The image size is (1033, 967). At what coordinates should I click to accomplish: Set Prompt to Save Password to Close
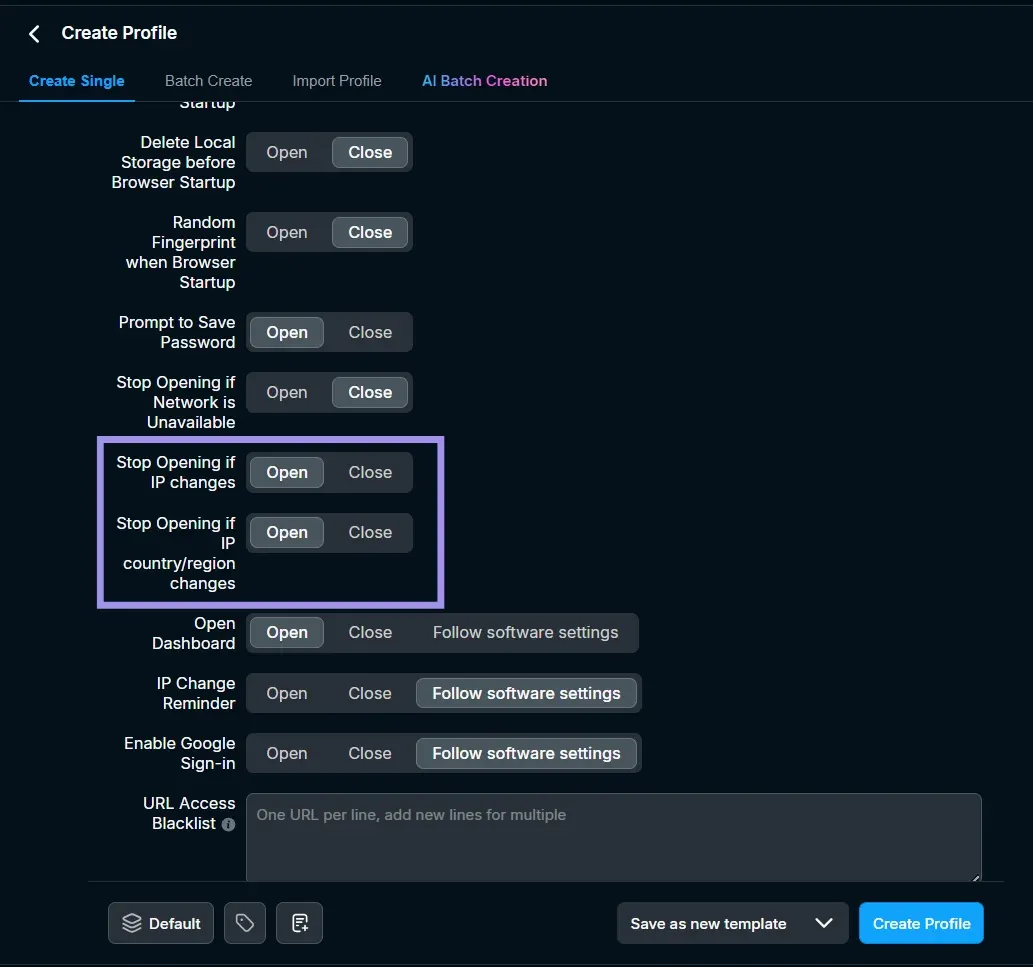[370, 332]
